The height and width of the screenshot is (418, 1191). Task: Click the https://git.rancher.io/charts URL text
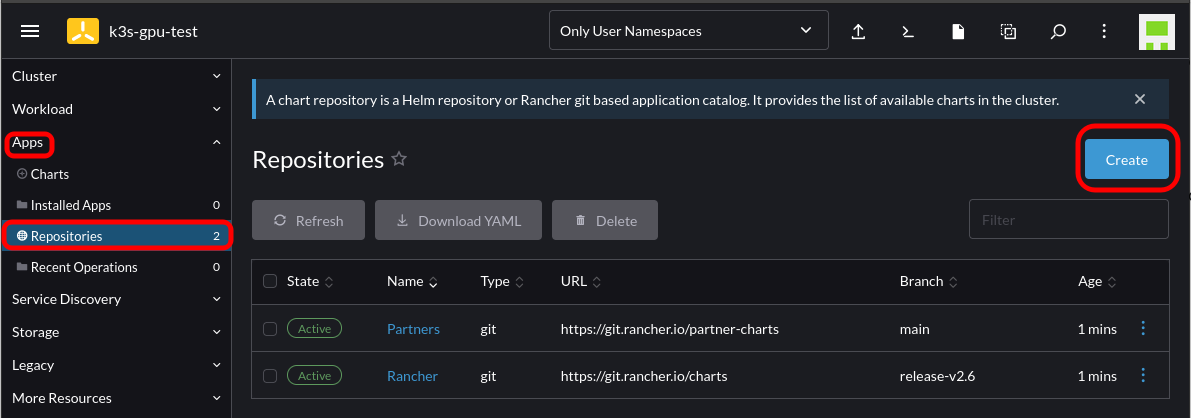pos(644,375)
